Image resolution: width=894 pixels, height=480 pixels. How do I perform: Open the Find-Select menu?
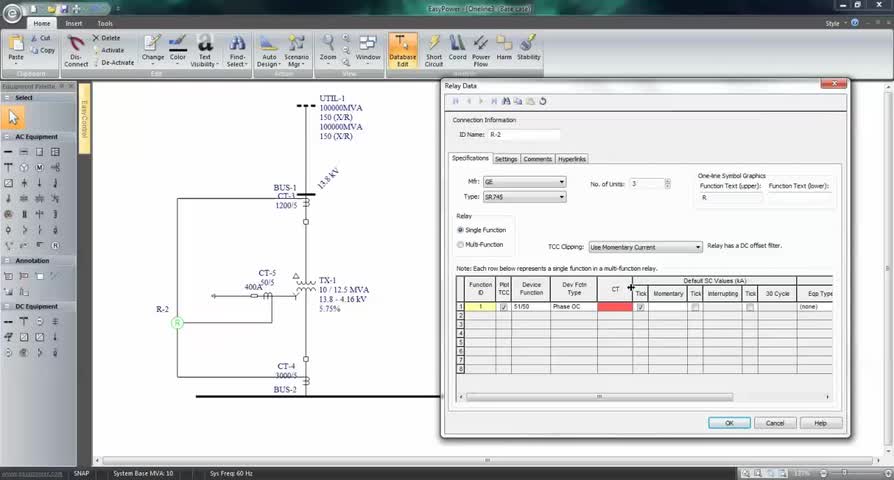(x=237, y=51)
